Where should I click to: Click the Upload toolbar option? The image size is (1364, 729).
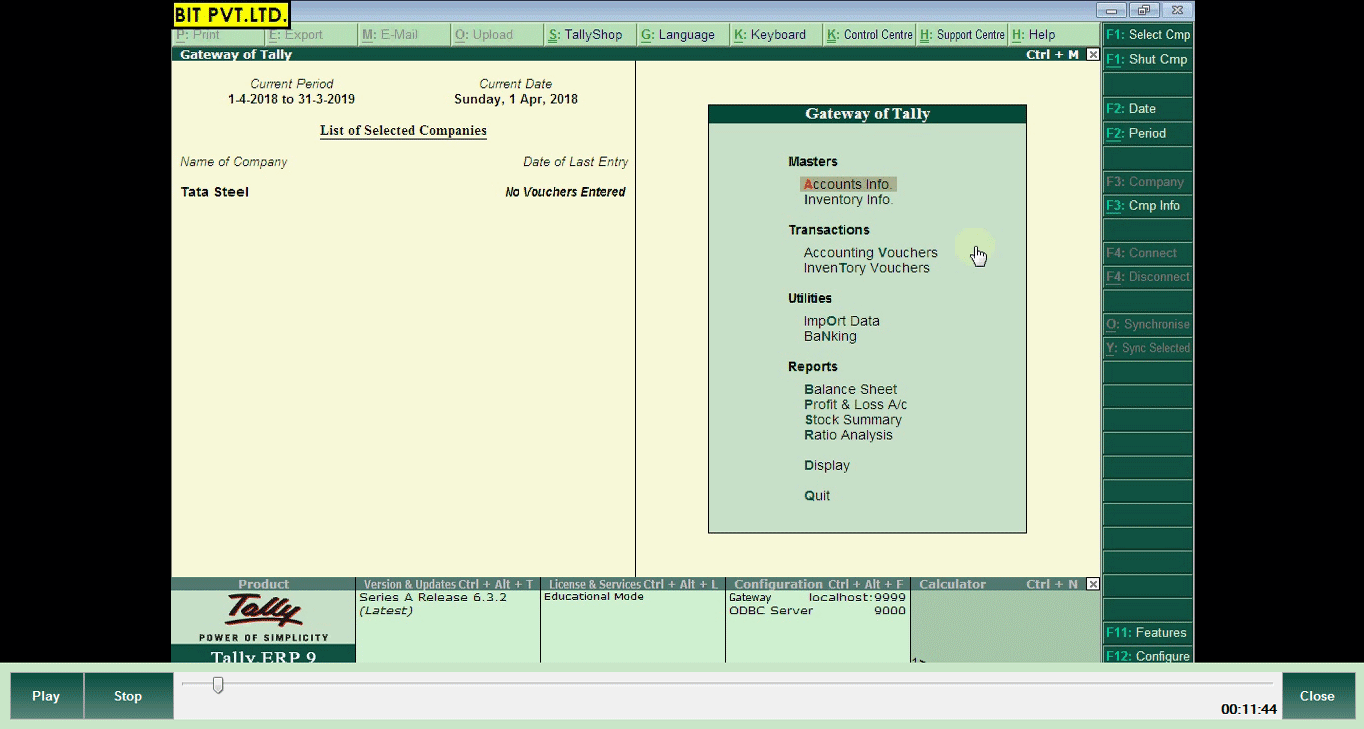(496, 35)
